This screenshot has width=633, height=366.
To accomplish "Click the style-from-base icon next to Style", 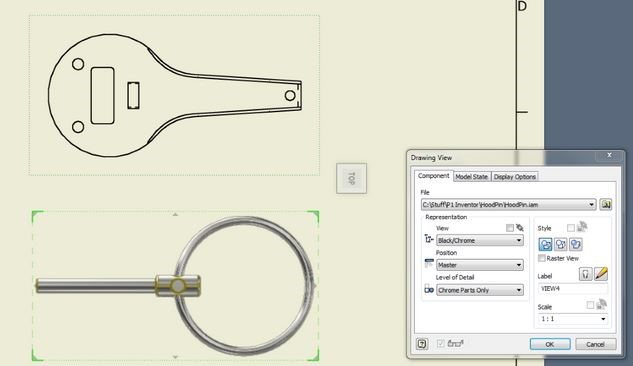I will [582, 227].
